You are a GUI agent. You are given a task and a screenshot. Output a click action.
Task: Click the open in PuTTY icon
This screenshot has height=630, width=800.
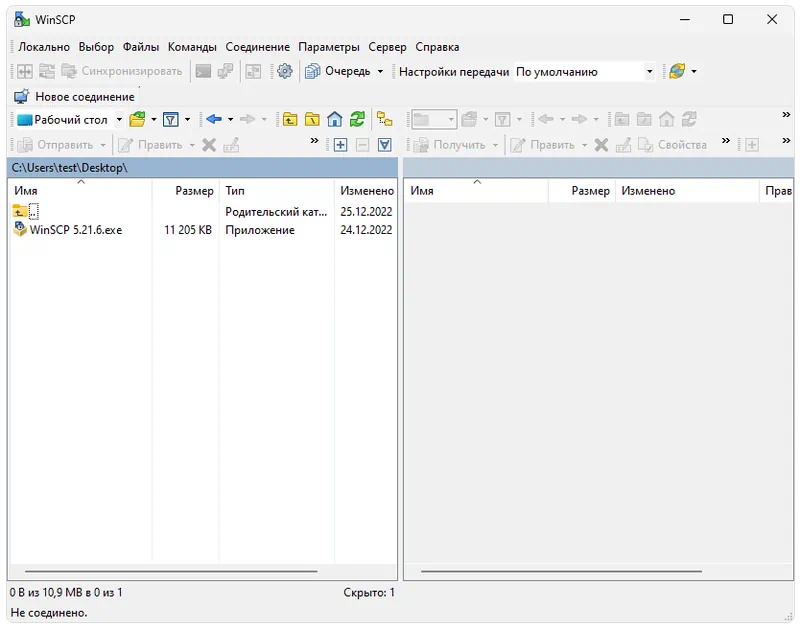click(225, 71)
